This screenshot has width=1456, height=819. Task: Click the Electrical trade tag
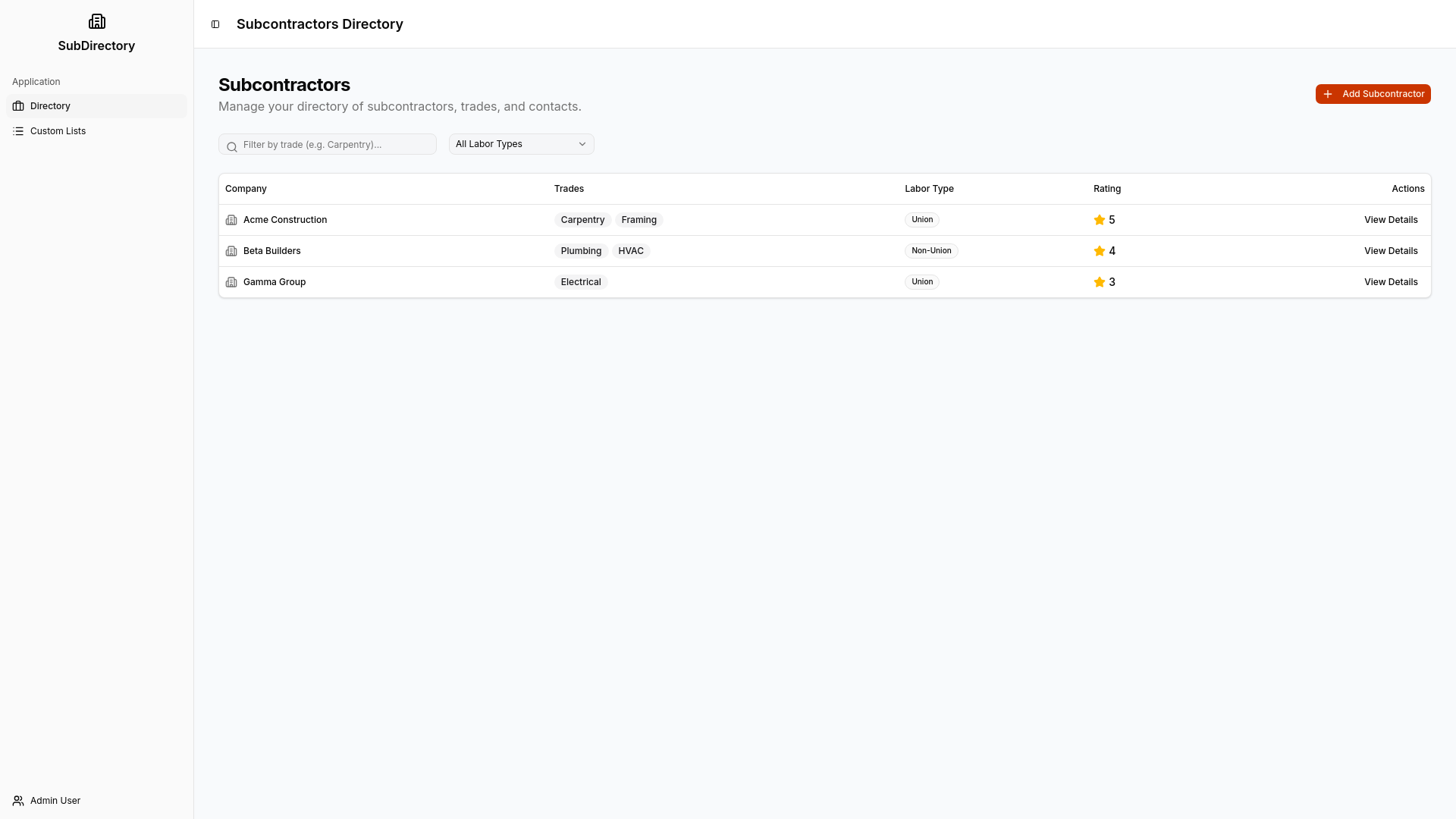click(x=581, y=282)
